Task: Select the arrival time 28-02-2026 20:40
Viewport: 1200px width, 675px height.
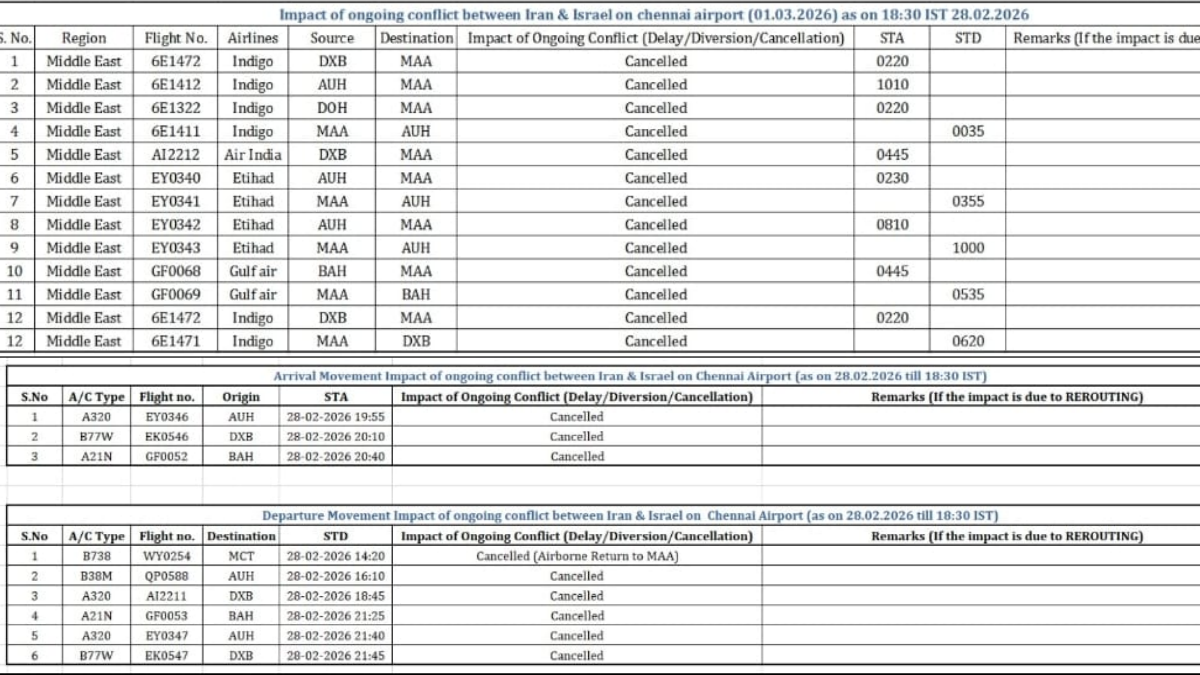Action: point(335,457)
